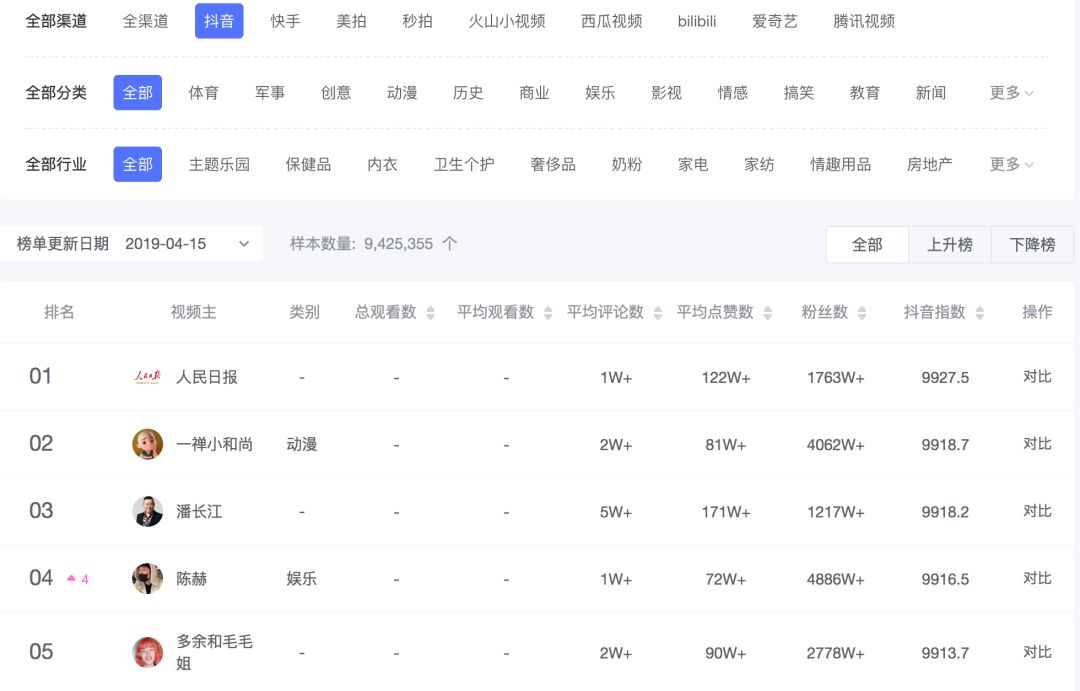
Task: Filter industry by 家电
Action: (x=693, y=165)
